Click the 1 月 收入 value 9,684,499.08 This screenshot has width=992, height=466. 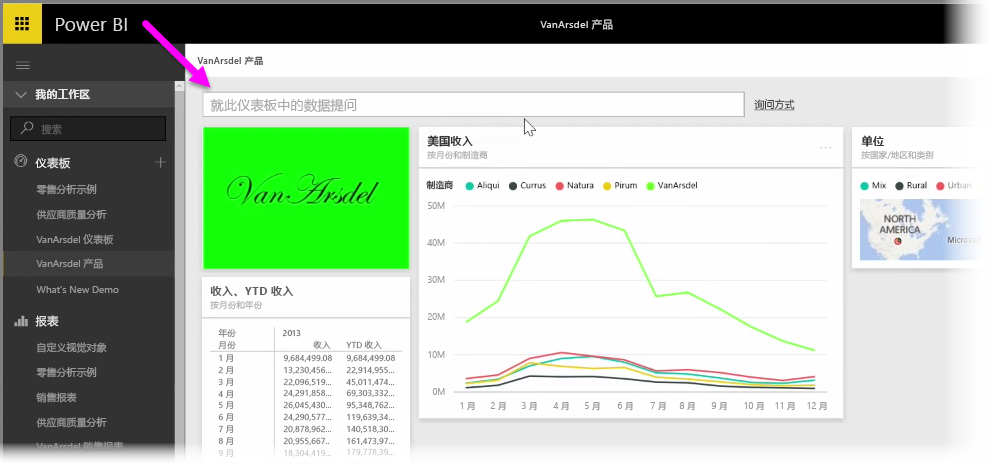[307, 358]
